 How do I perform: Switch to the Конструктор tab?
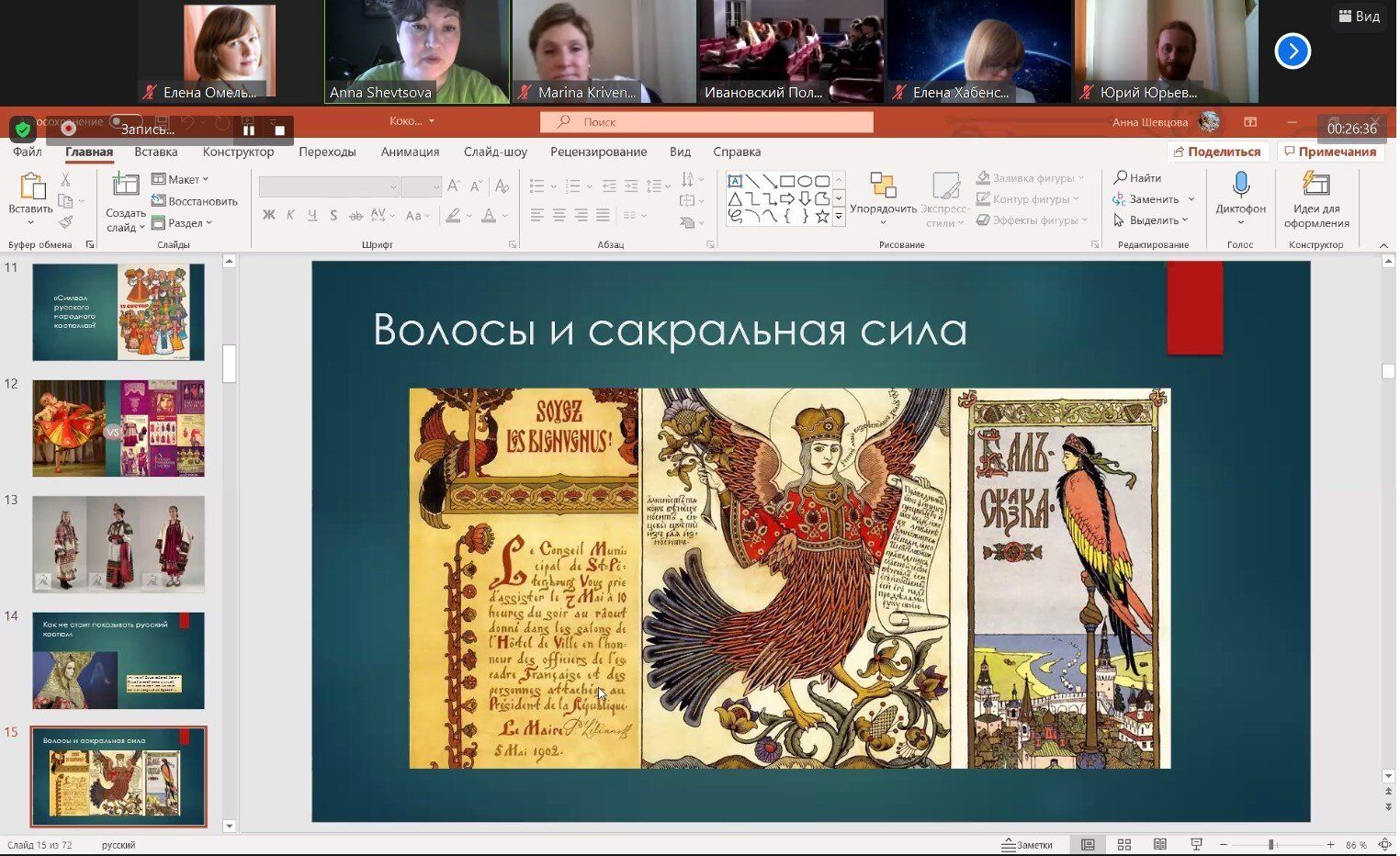point(239,152)
